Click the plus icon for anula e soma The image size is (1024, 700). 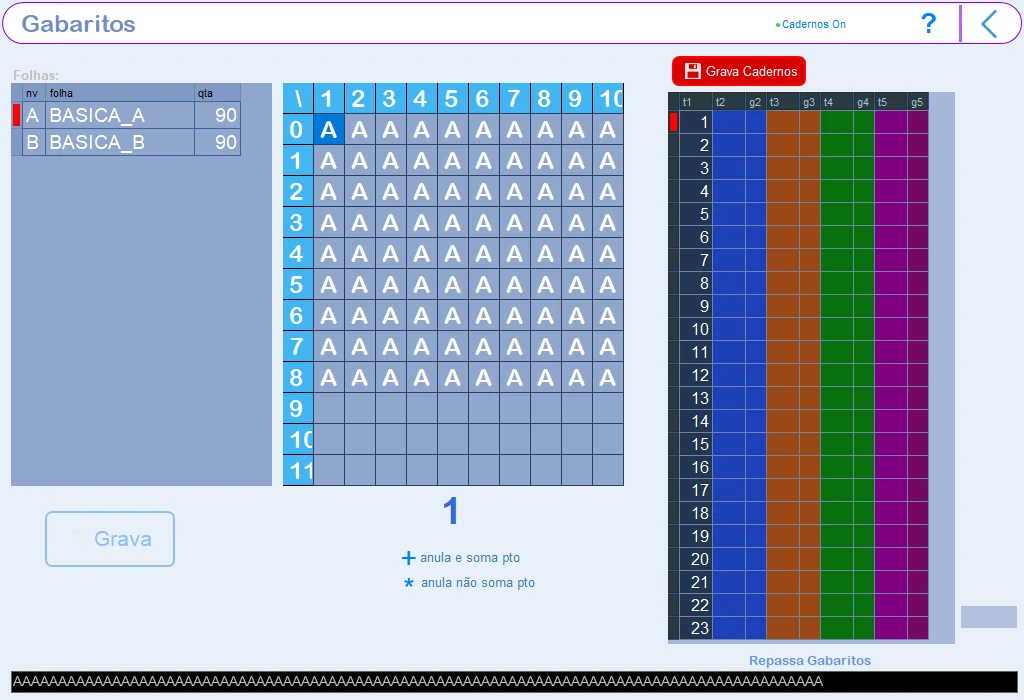pos(408,558)
